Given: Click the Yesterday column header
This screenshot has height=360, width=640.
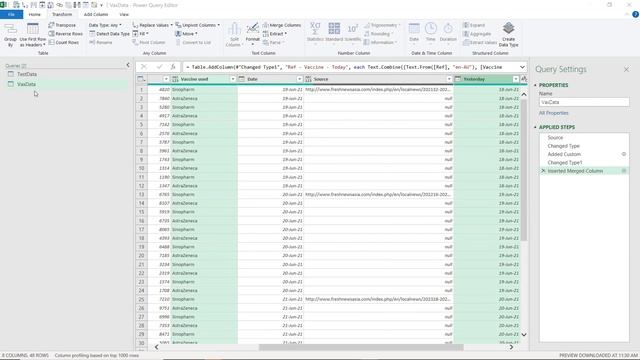Looking at the screenshot, I should tap(487, 79).
